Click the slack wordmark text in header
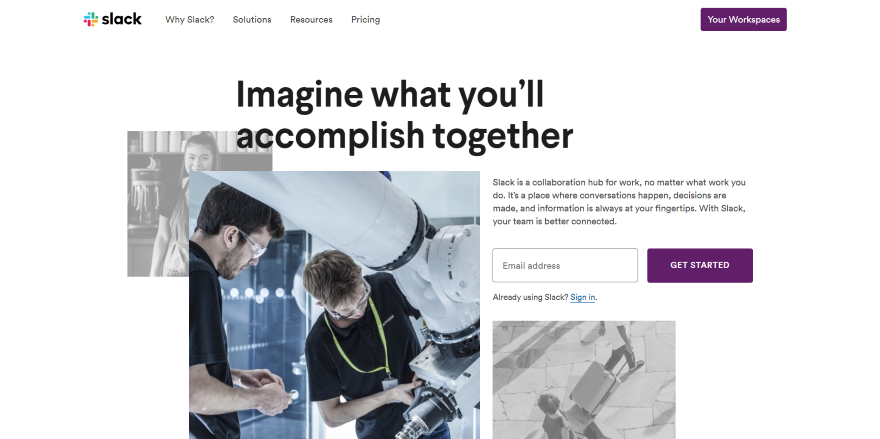Viewport: 880px width, 439px height. coord(122,19)
